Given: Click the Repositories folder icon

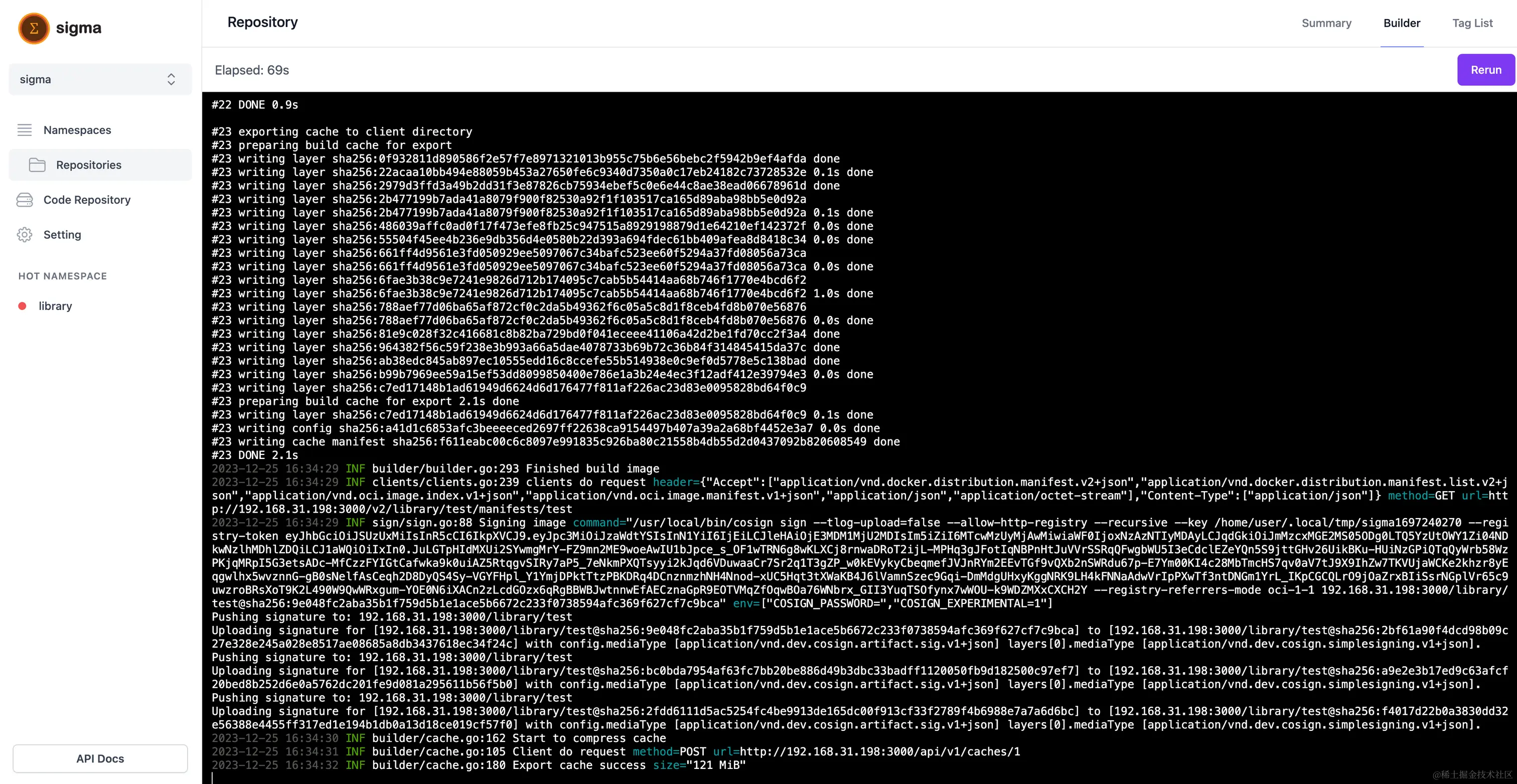Looking at the screenshot, I should [37, 165].
